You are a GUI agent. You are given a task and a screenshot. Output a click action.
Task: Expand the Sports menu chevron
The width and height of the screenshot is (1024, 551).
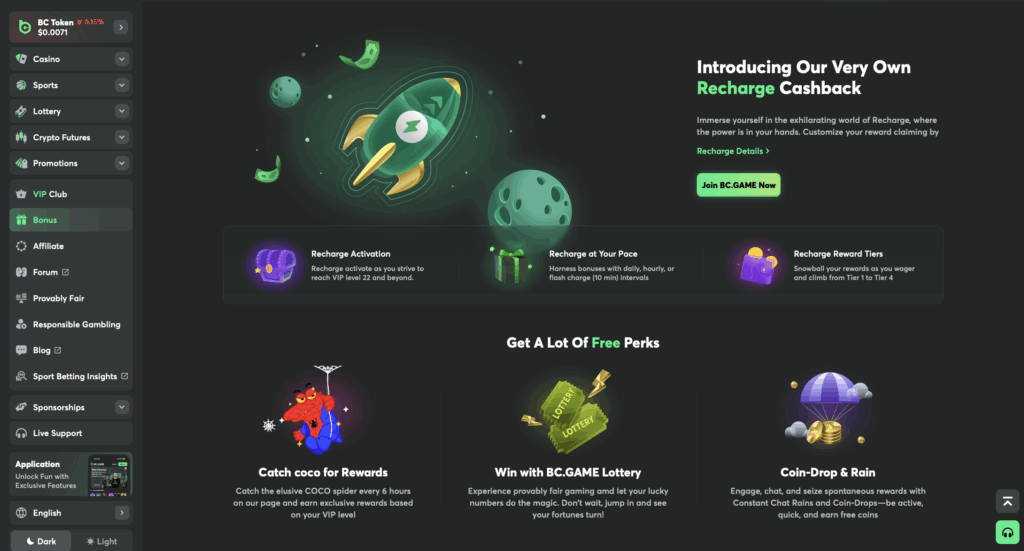[x=121, y=85]
